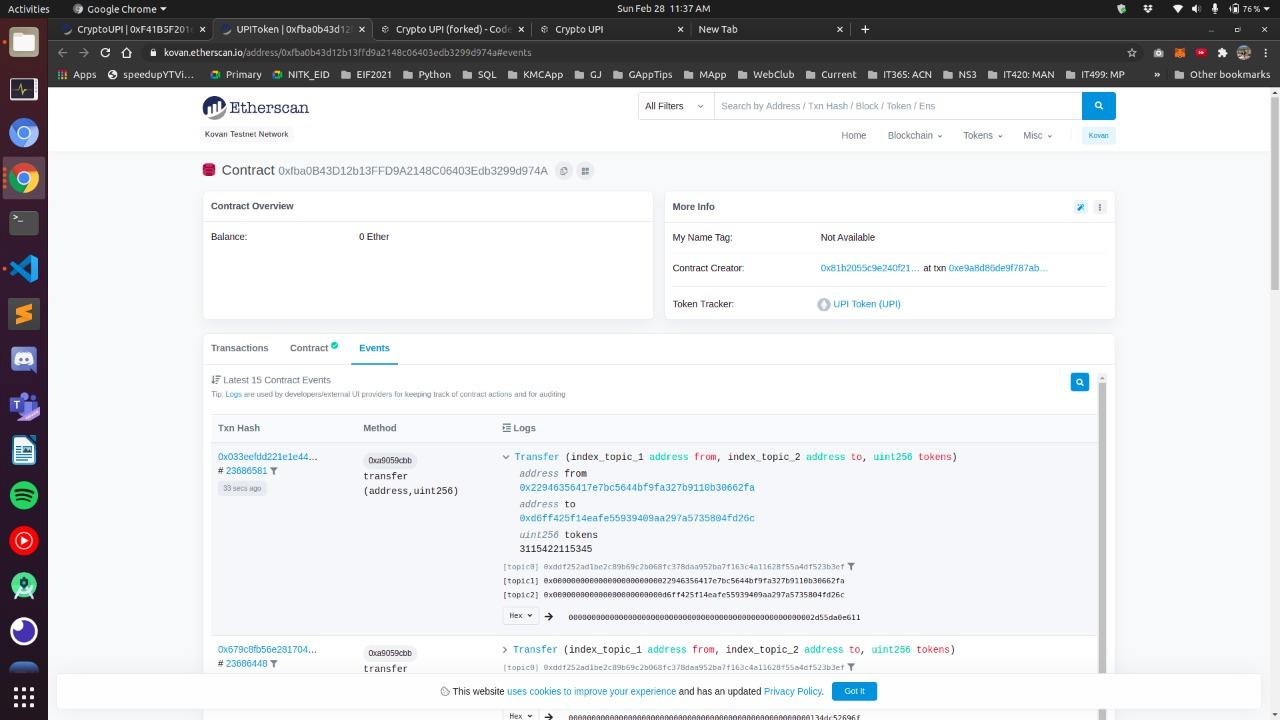Open the Hex format dropdown
The width and height of the screenshot is (1280, 720).
point(521,616)
